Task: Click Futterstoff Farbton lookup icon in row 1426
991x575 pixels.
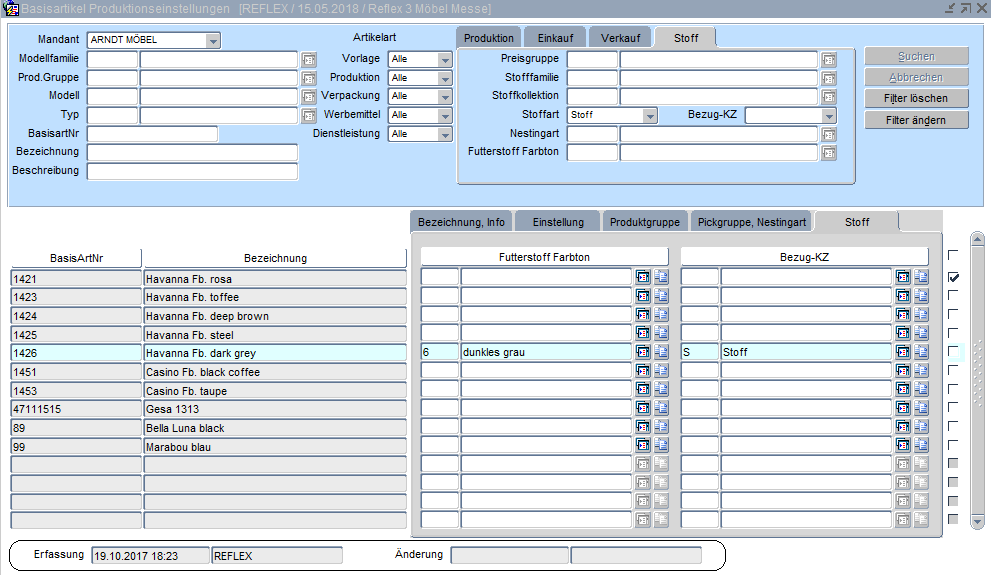Action: click(643, 352)
